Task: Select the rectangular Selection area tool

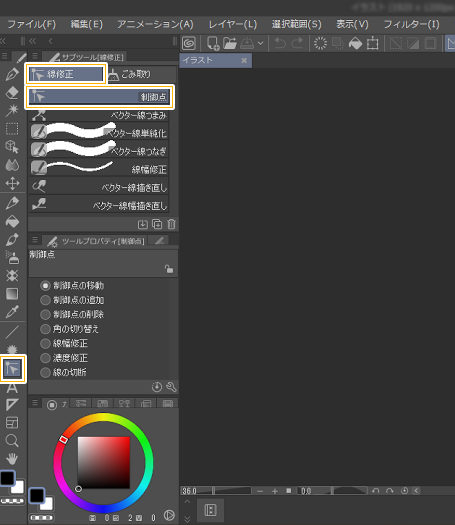Action: (x=12, y=128)
